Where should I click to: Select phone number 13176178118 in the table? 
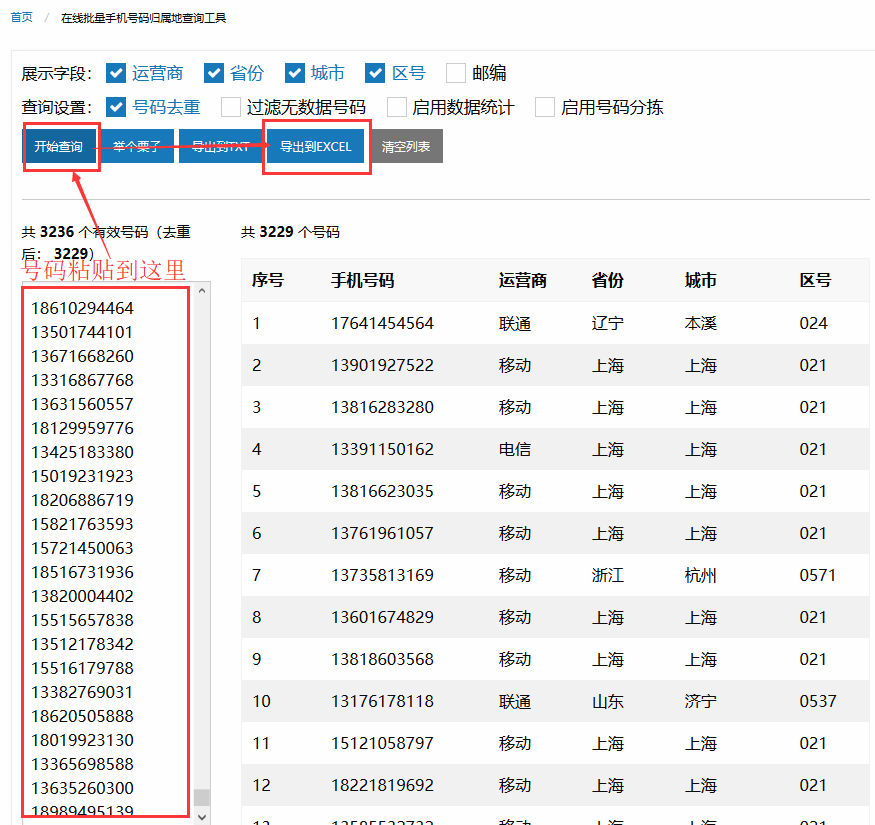(382, 701)
